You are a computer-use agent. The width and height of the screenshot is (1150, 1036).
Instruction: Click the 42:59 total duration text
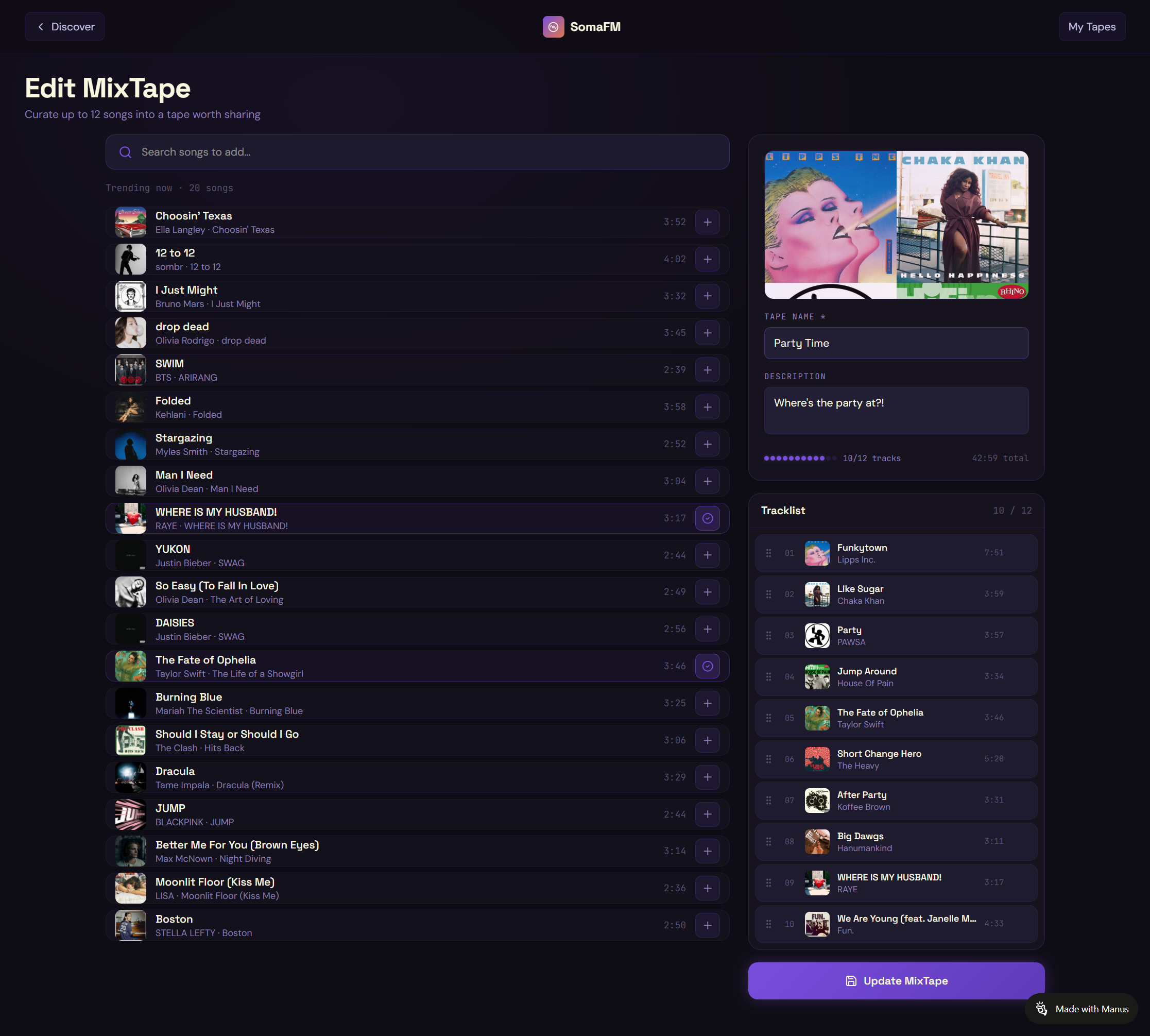1000,458
